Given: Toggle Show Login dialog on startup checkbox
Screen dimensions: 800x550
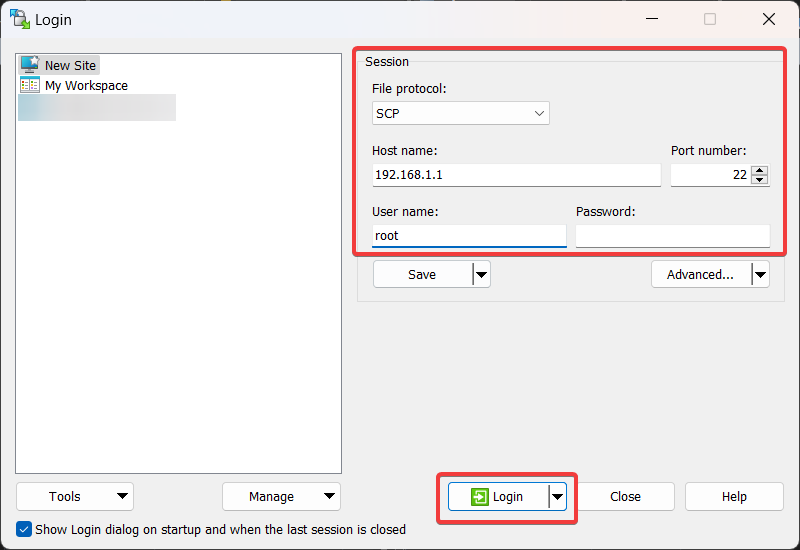Looking at the screenshot, I should [24, 529].
